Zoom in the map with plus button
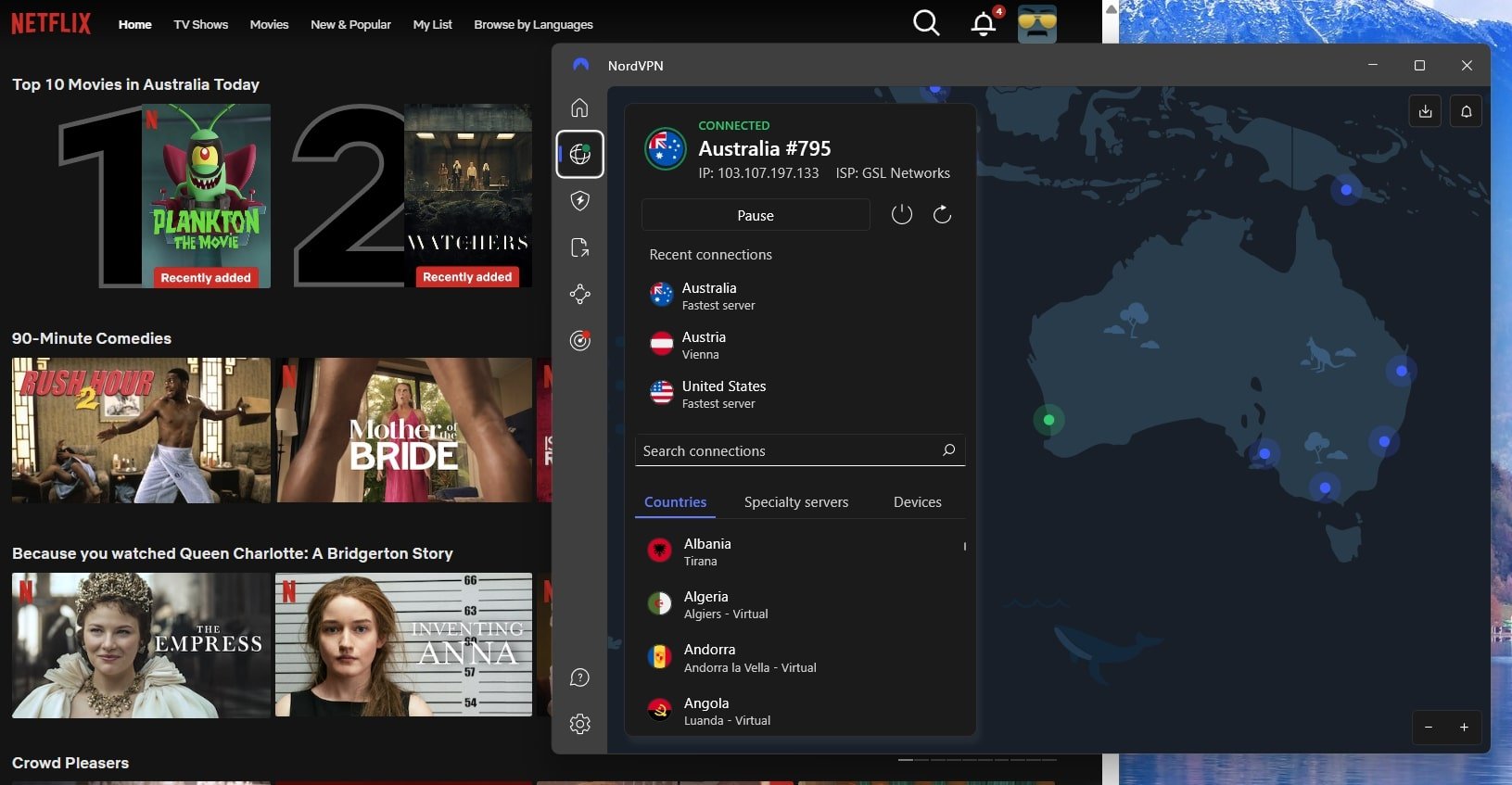Viewport: 1512px width, 785px height. coord(1464,728)
